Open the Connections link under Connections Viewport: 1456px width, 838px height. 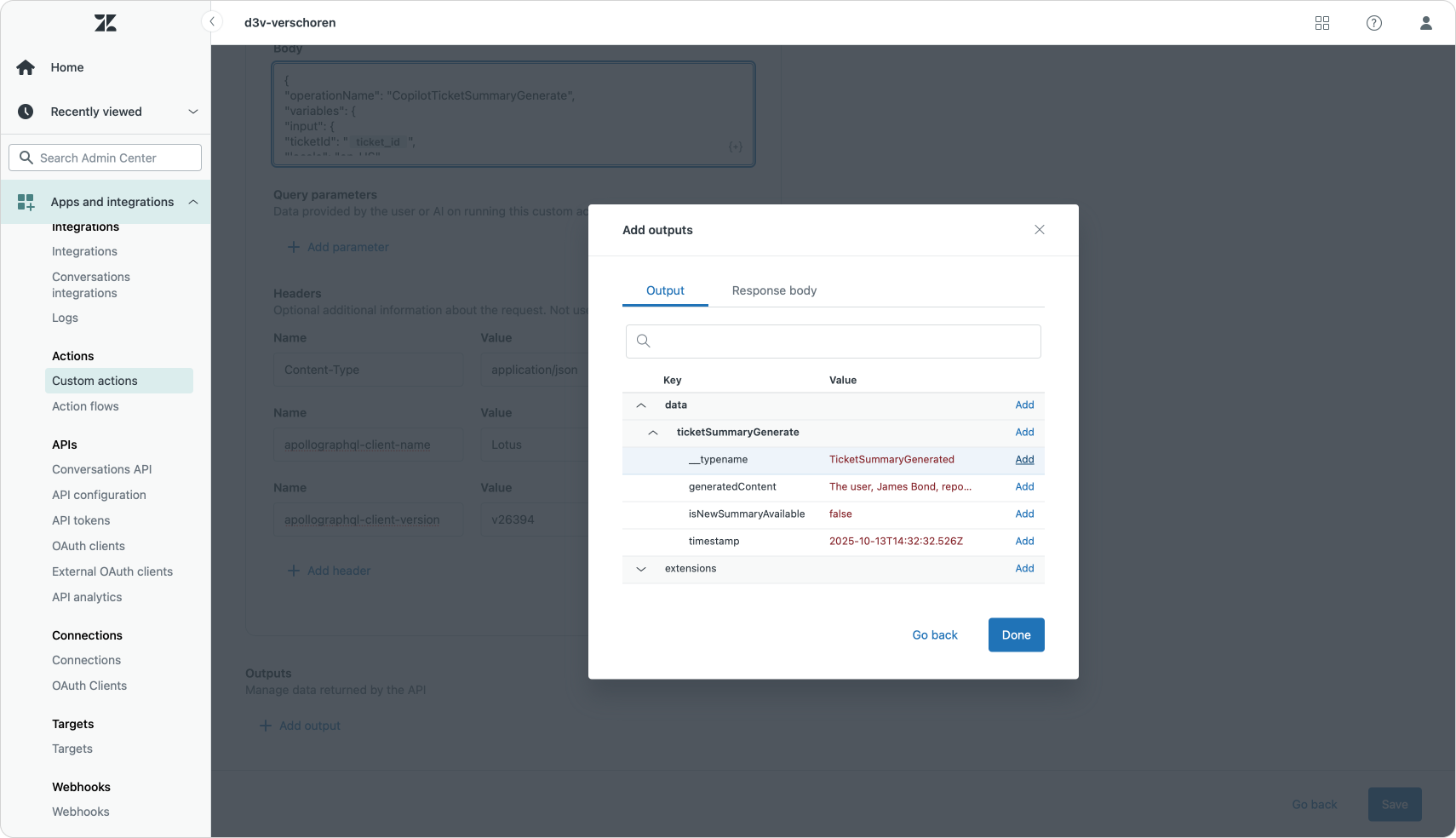(86, 660)
